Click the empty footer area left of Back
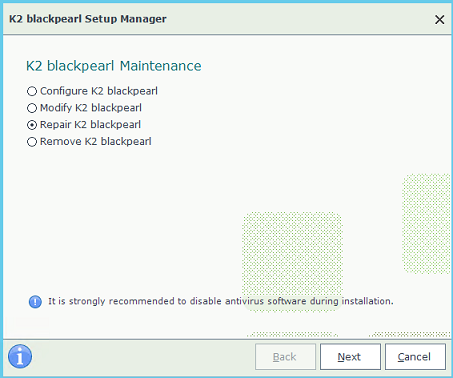453x378 pixels. tap(143, 357)
